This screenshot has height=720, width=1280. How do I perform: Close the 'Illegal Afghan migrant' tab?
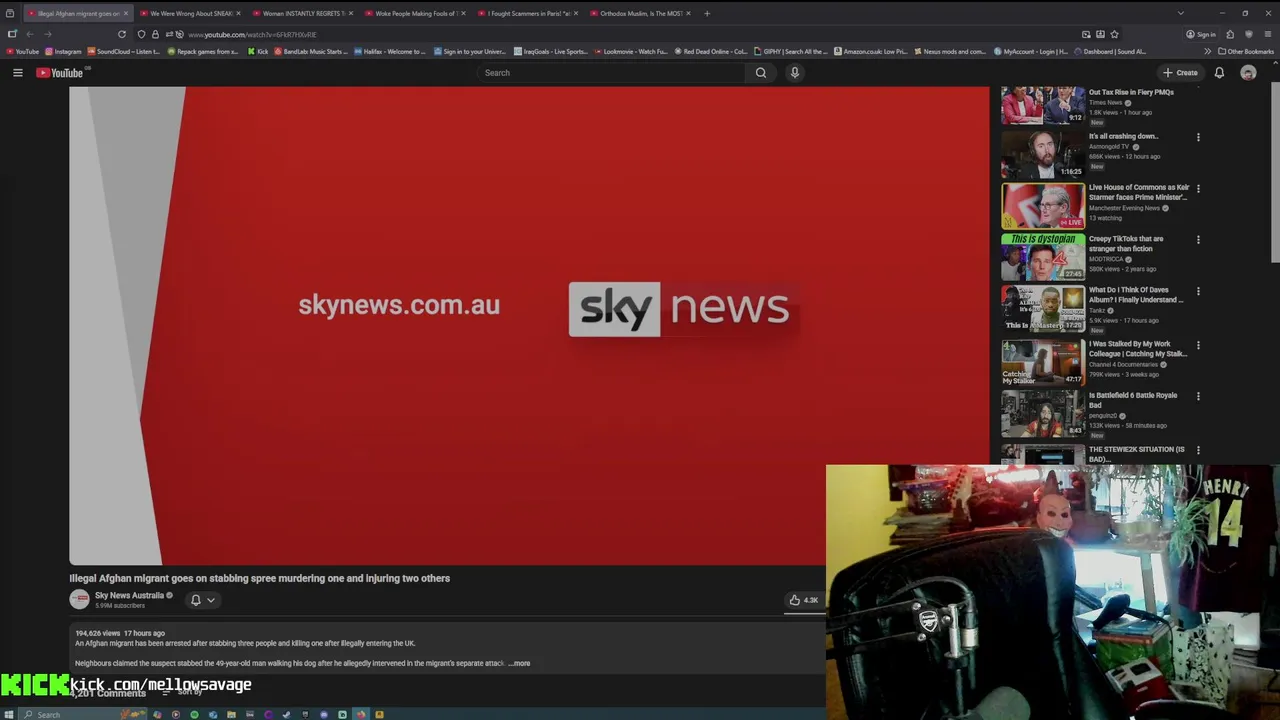pyautogui.click(x=125, y=13)
